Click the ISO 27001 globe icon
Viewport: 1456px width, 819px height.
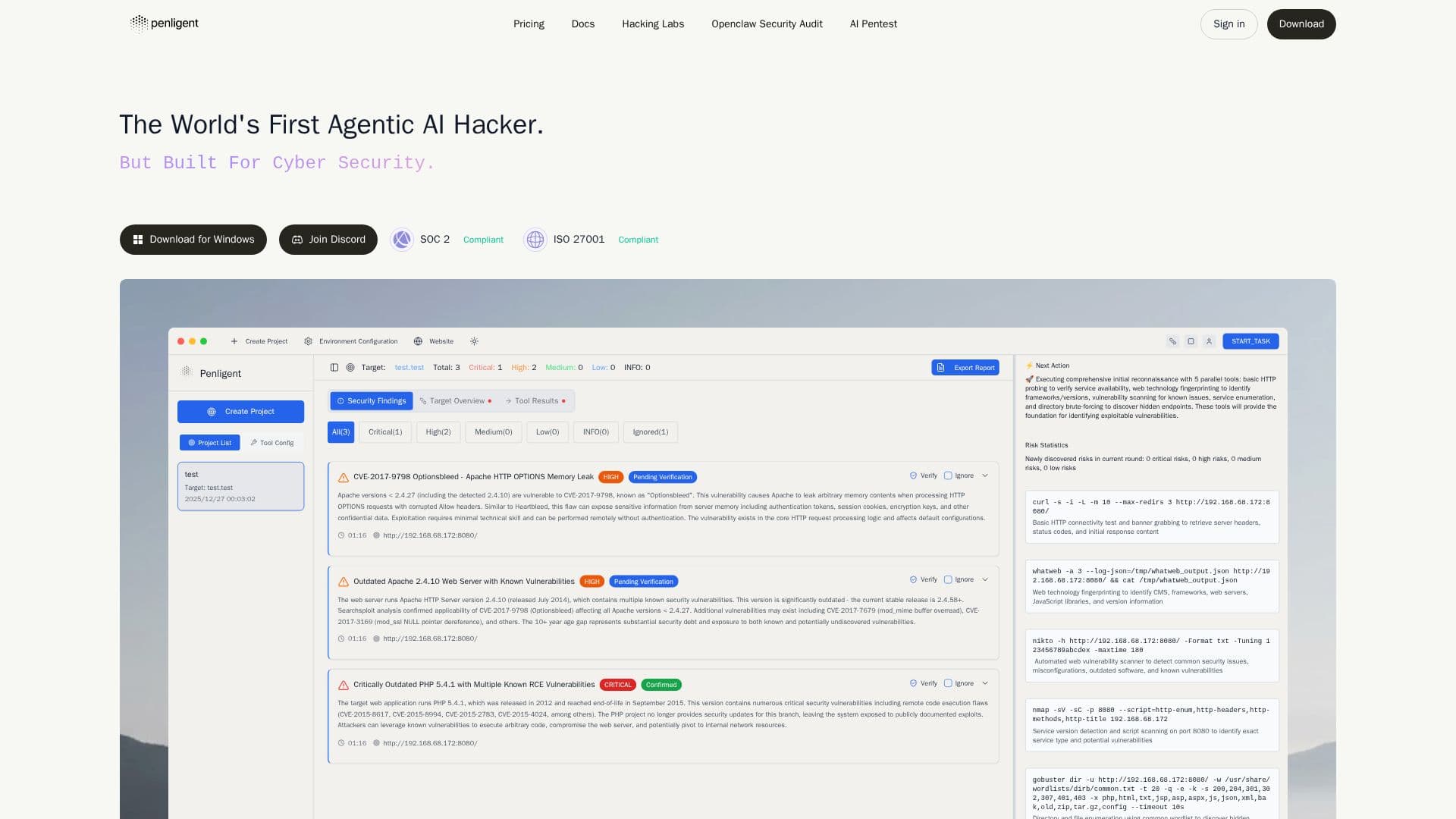pyautogui.click(x=535, y=240)
